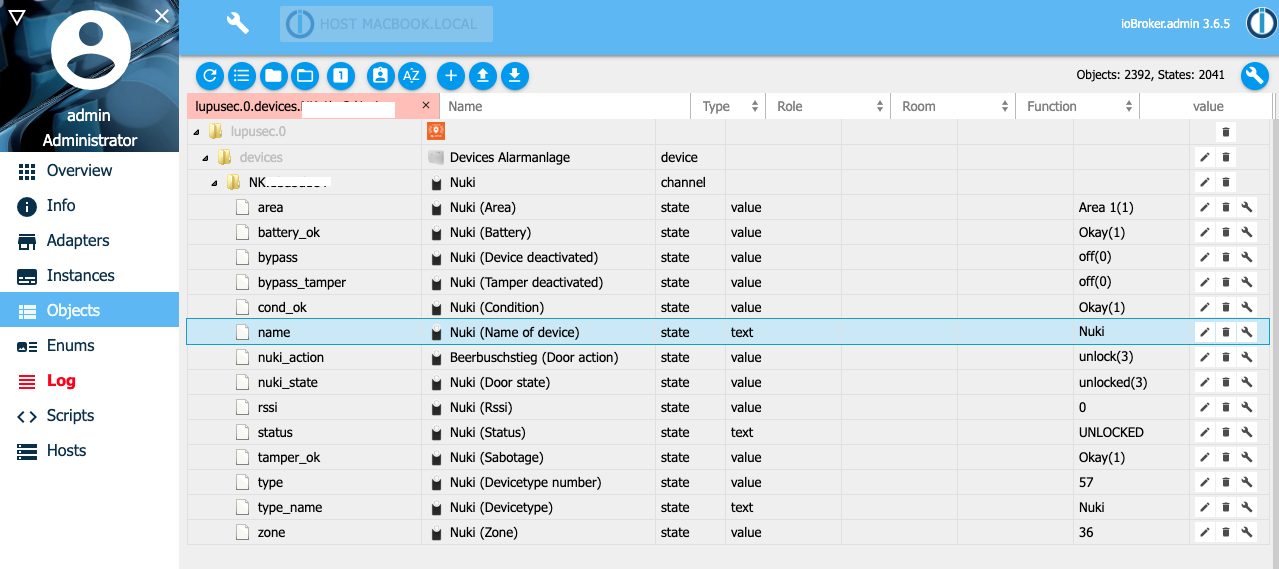Delete the bypass object trash icon
This screenshot has height=569, width=1279.
1226,257
